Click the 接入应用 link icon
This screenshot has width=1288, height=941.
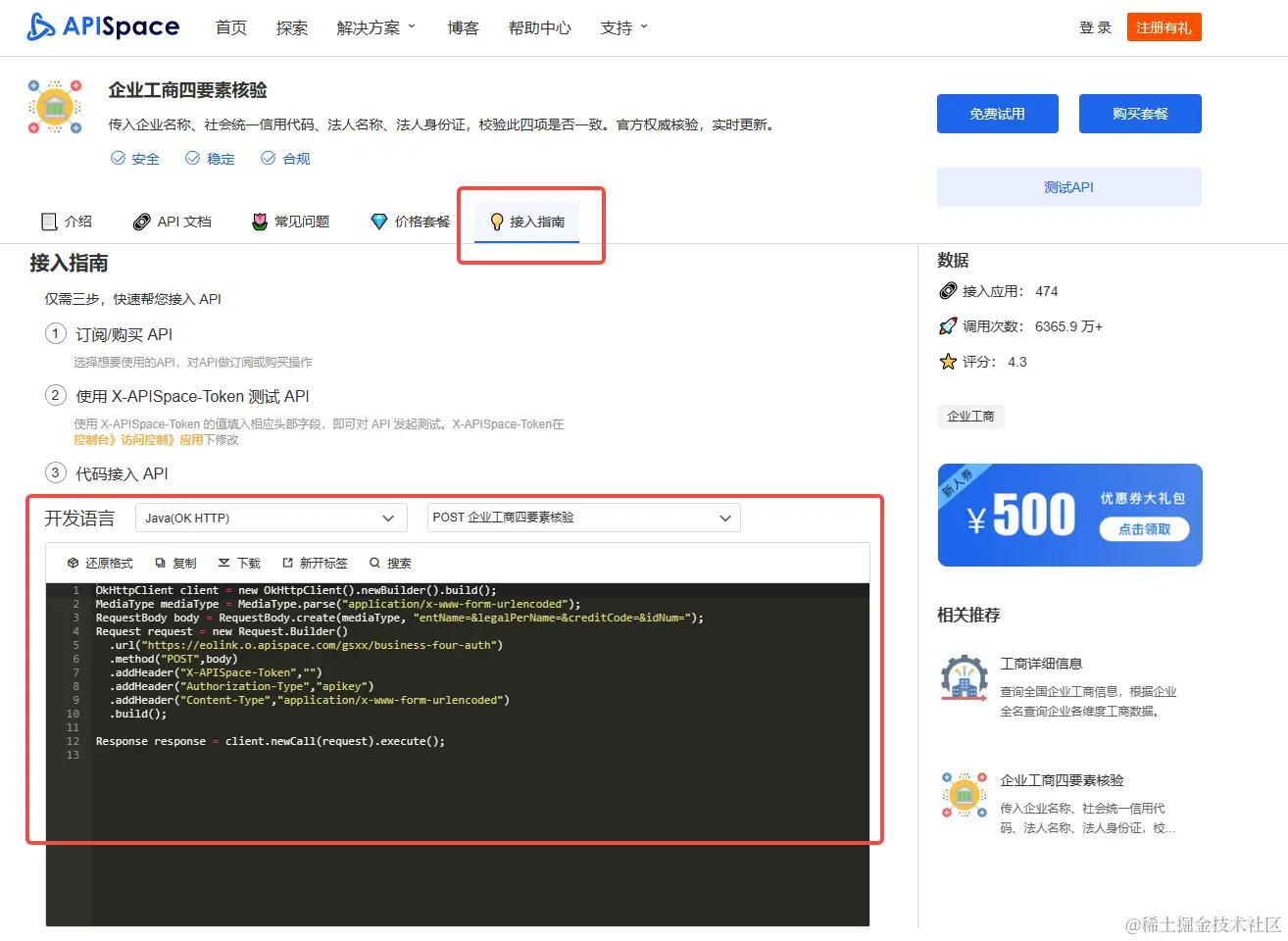(x=948, y=291)
